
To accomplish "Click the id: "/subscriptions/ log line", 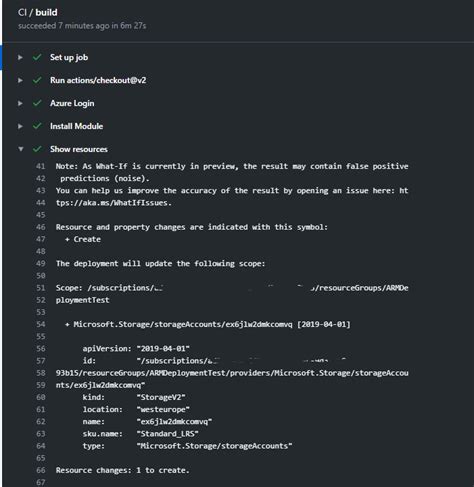I will (x=215, y=361).
